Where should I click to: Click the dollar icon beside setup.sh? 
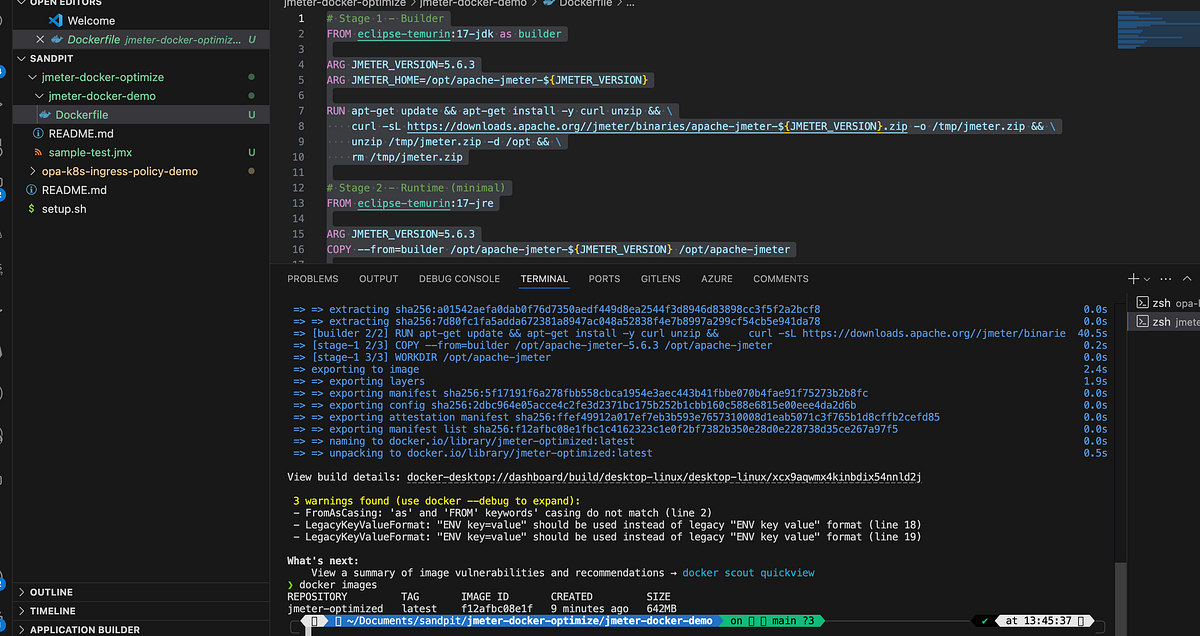coord(31,209)
